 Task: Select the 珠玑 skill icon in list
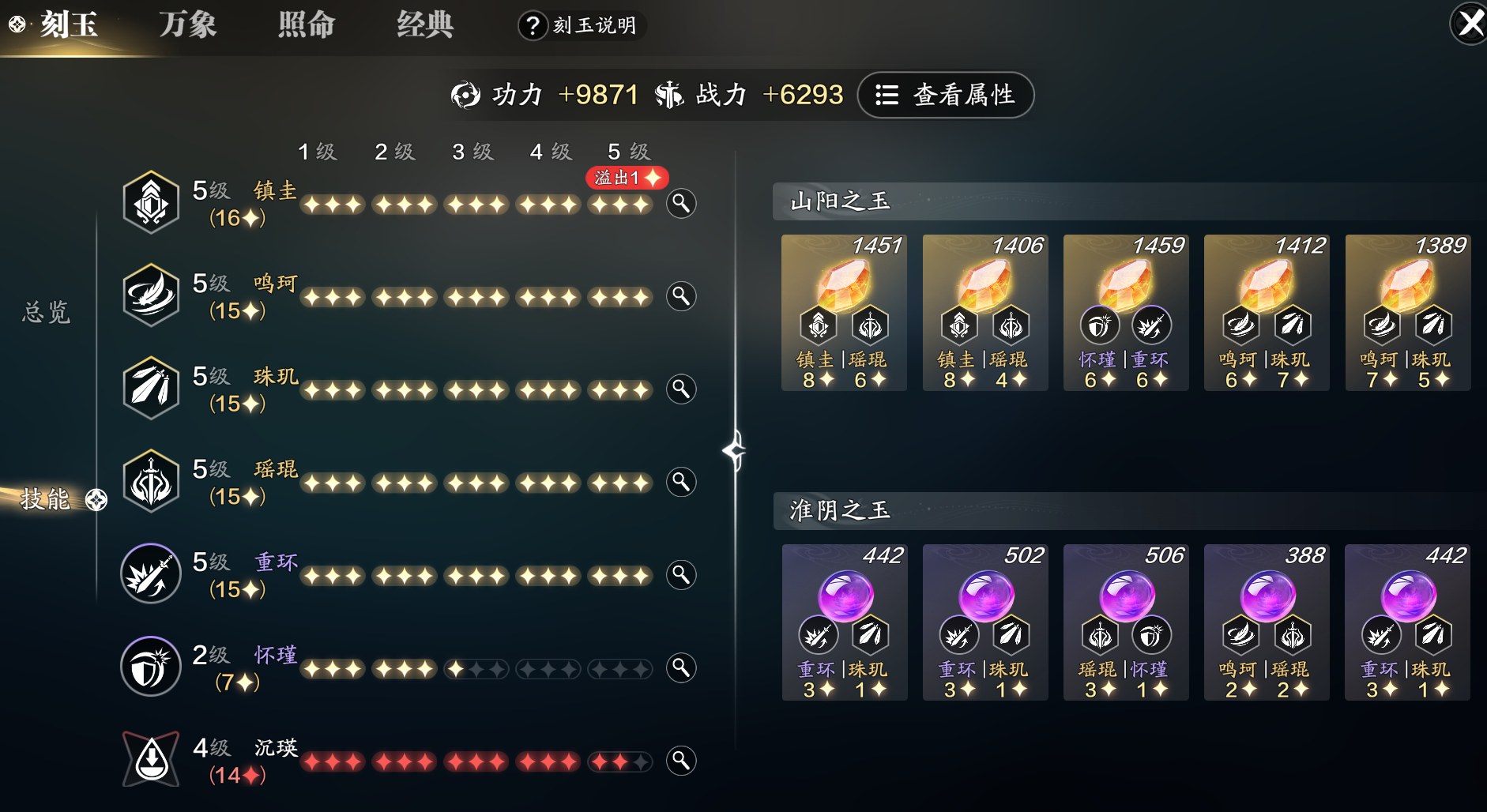[151, 389]
